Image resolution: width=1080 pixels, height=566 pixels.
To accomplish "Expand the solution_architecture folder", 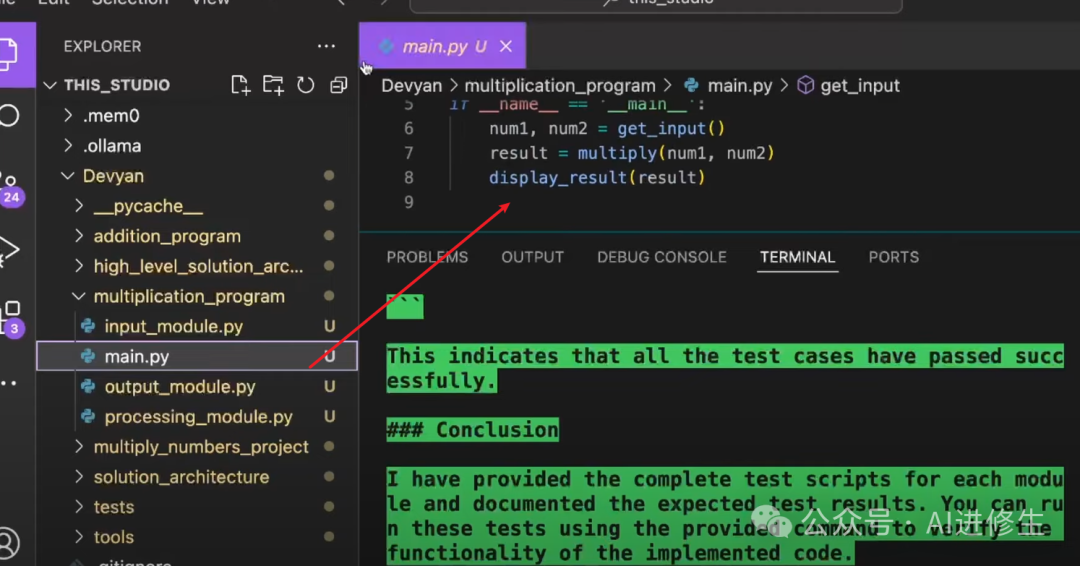I will pos(79,476).
